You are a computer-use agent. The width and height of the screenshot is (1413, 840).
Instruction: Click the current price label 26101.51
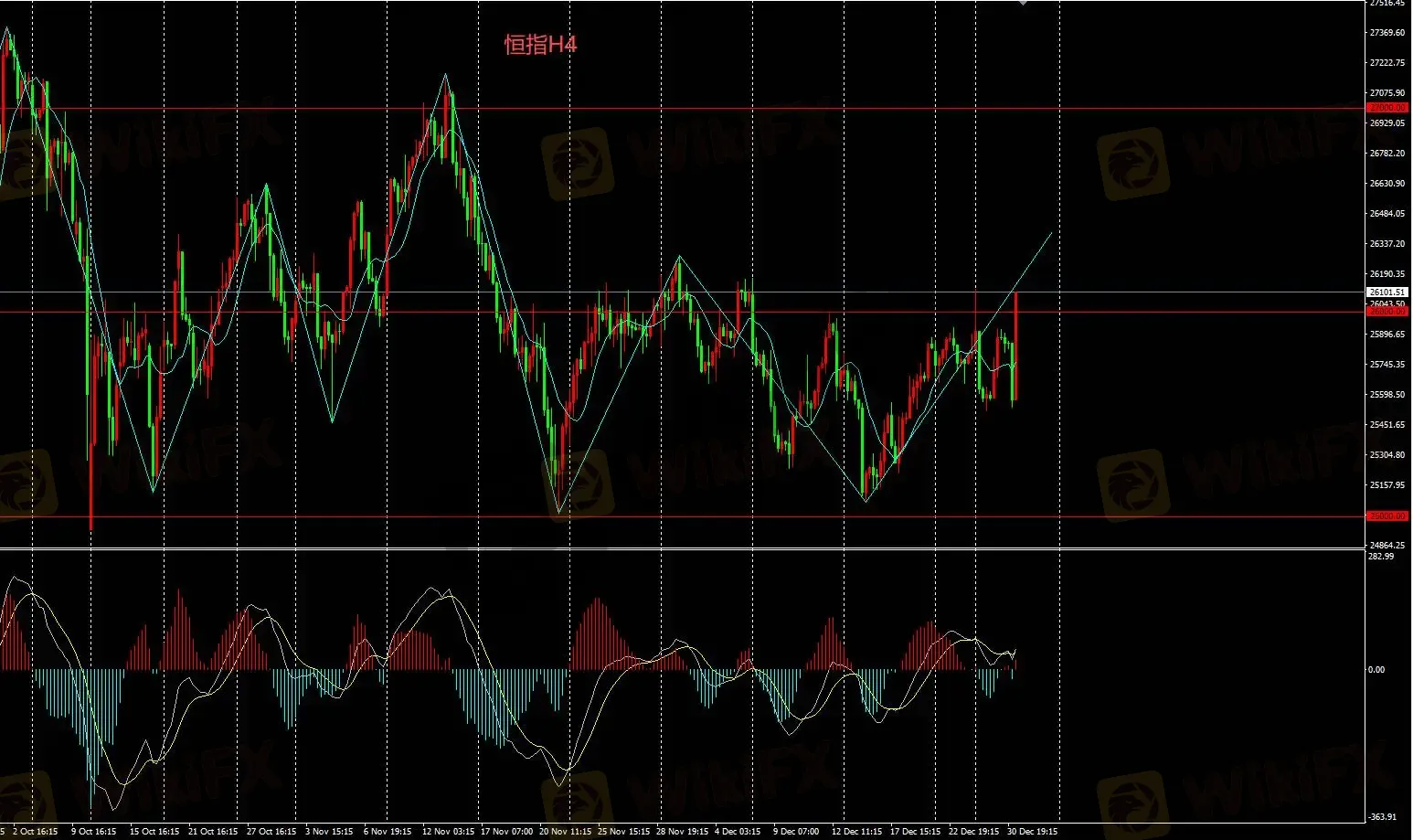pos(1387,292)
